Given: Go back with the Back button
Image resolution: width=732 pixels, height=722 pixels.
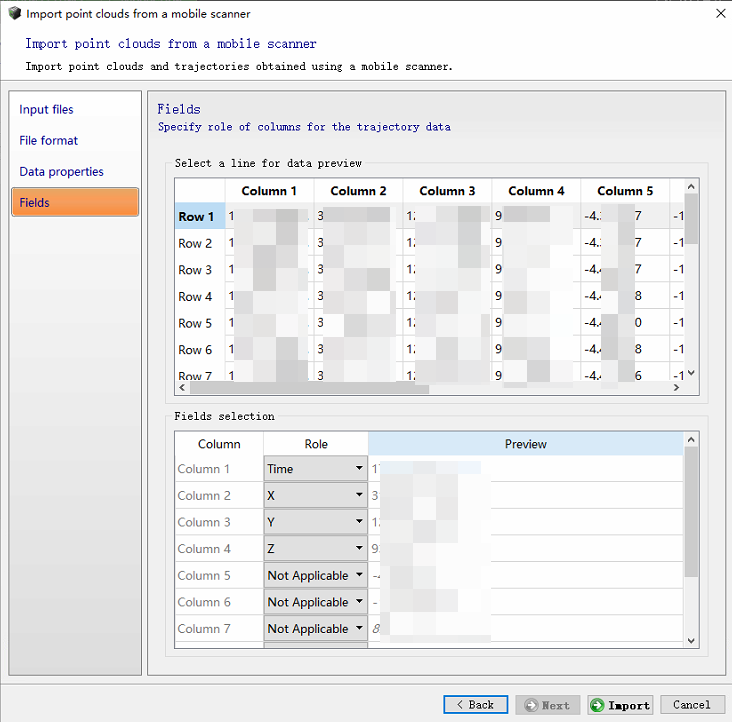Looking at the screenshot, I should (x=475, y=705).
